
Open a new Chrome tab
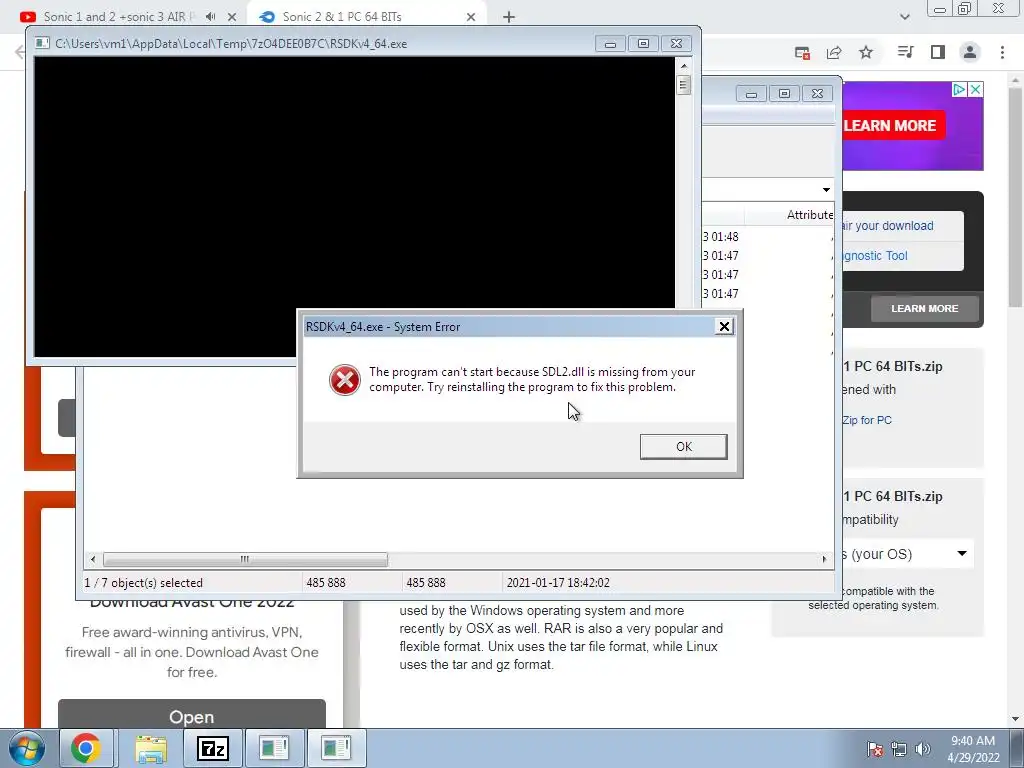click(x=509, y=17)
